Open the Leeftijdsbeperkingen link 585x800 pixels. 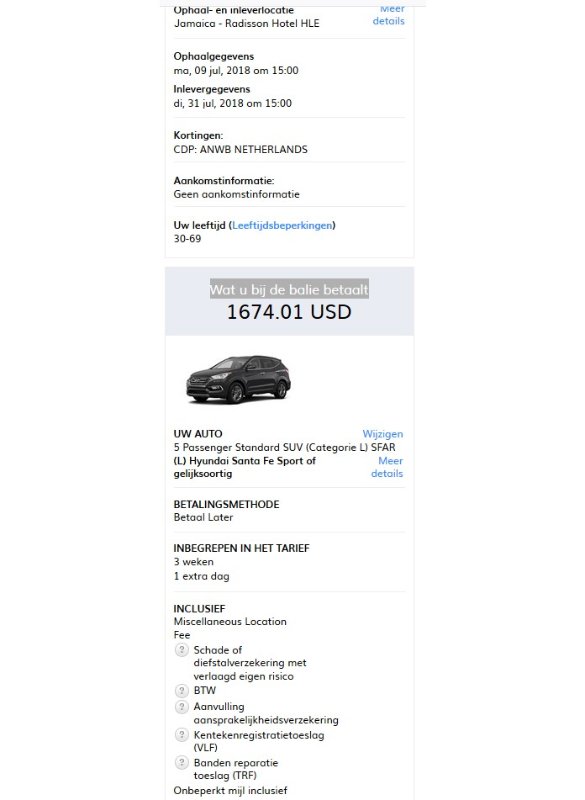point(282,225)
